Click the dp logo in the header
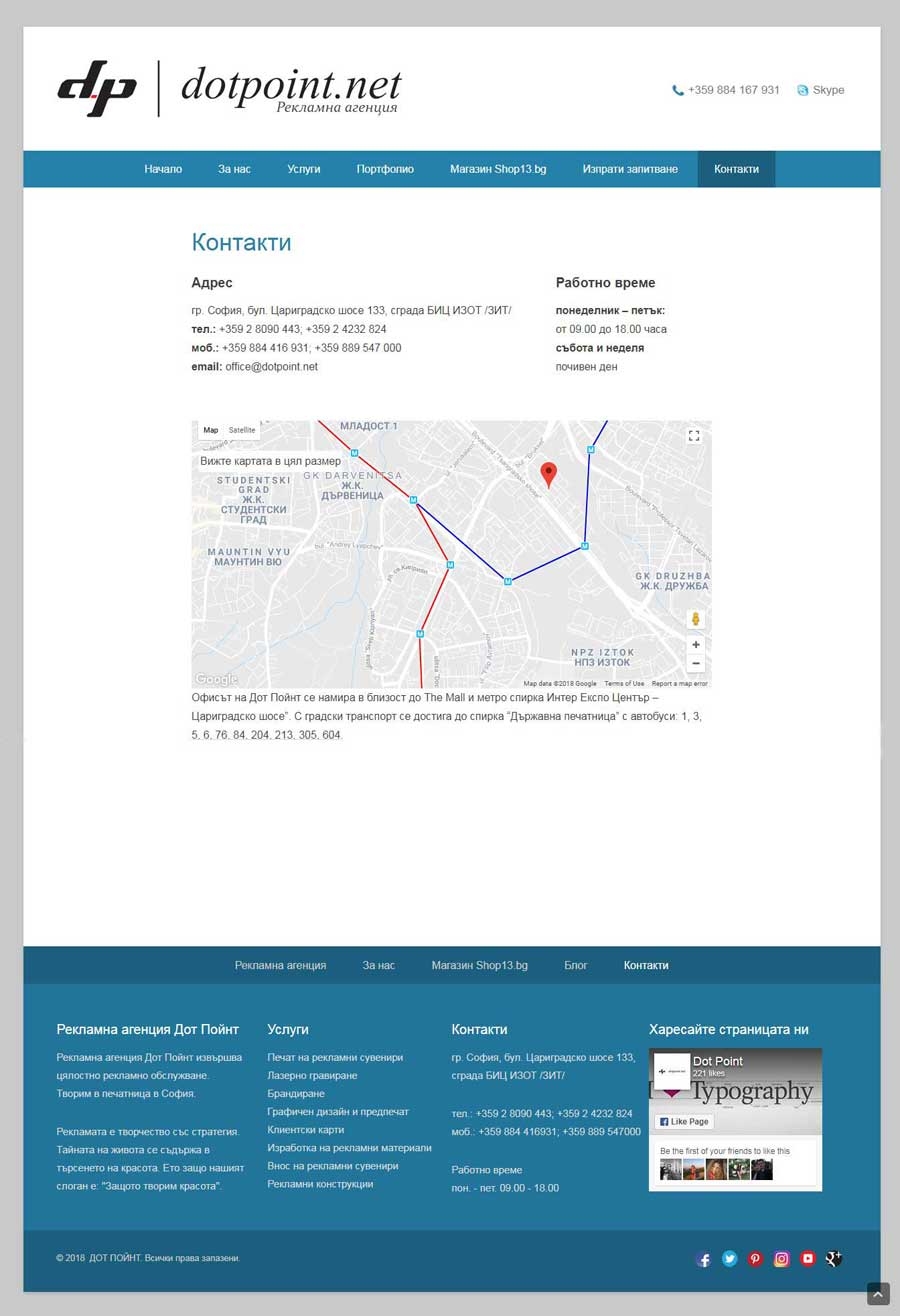This screenshot has width=900, height=1316. click(x=97, y=90)
